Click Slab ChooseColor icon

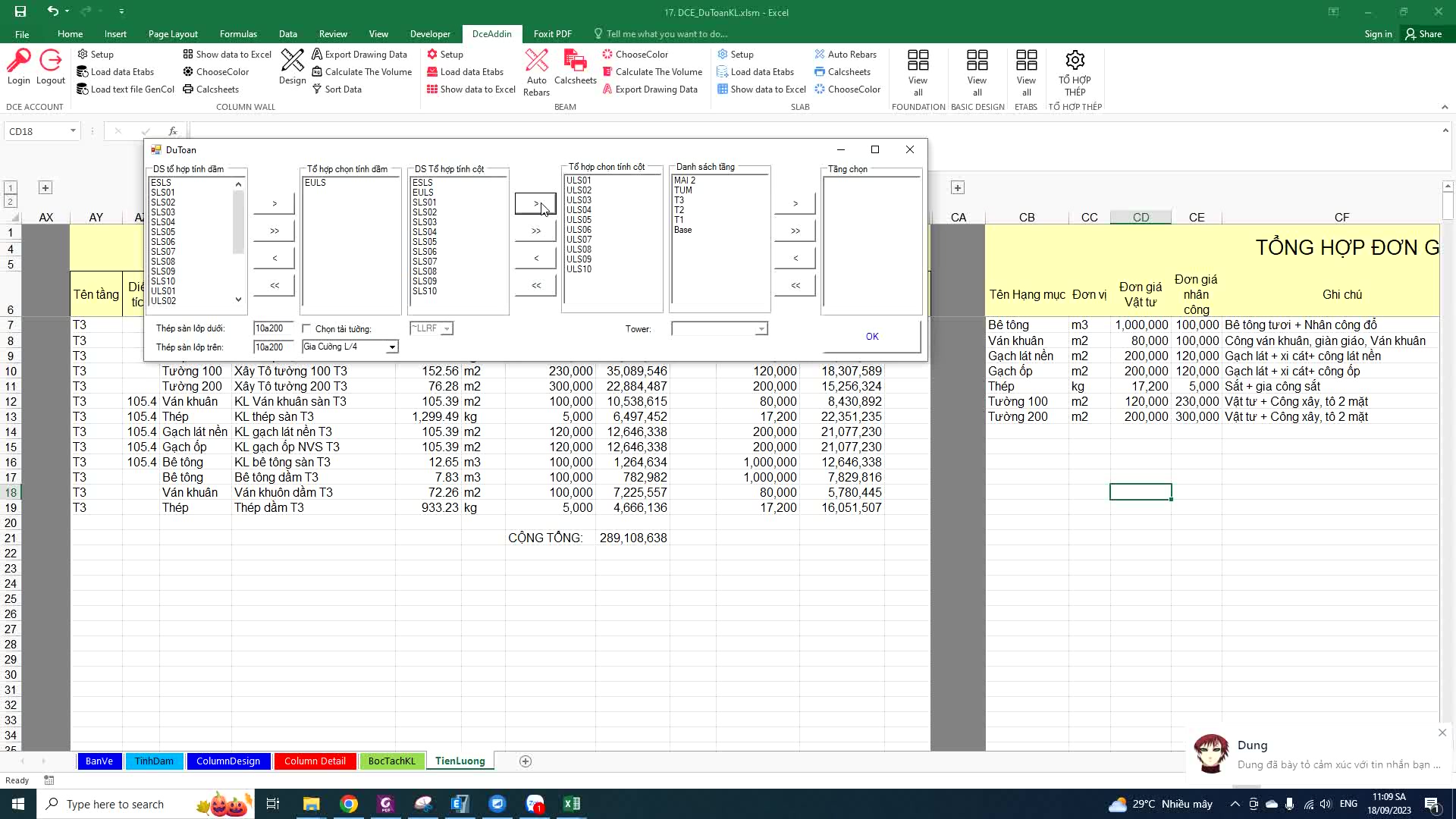click(847, 89)
